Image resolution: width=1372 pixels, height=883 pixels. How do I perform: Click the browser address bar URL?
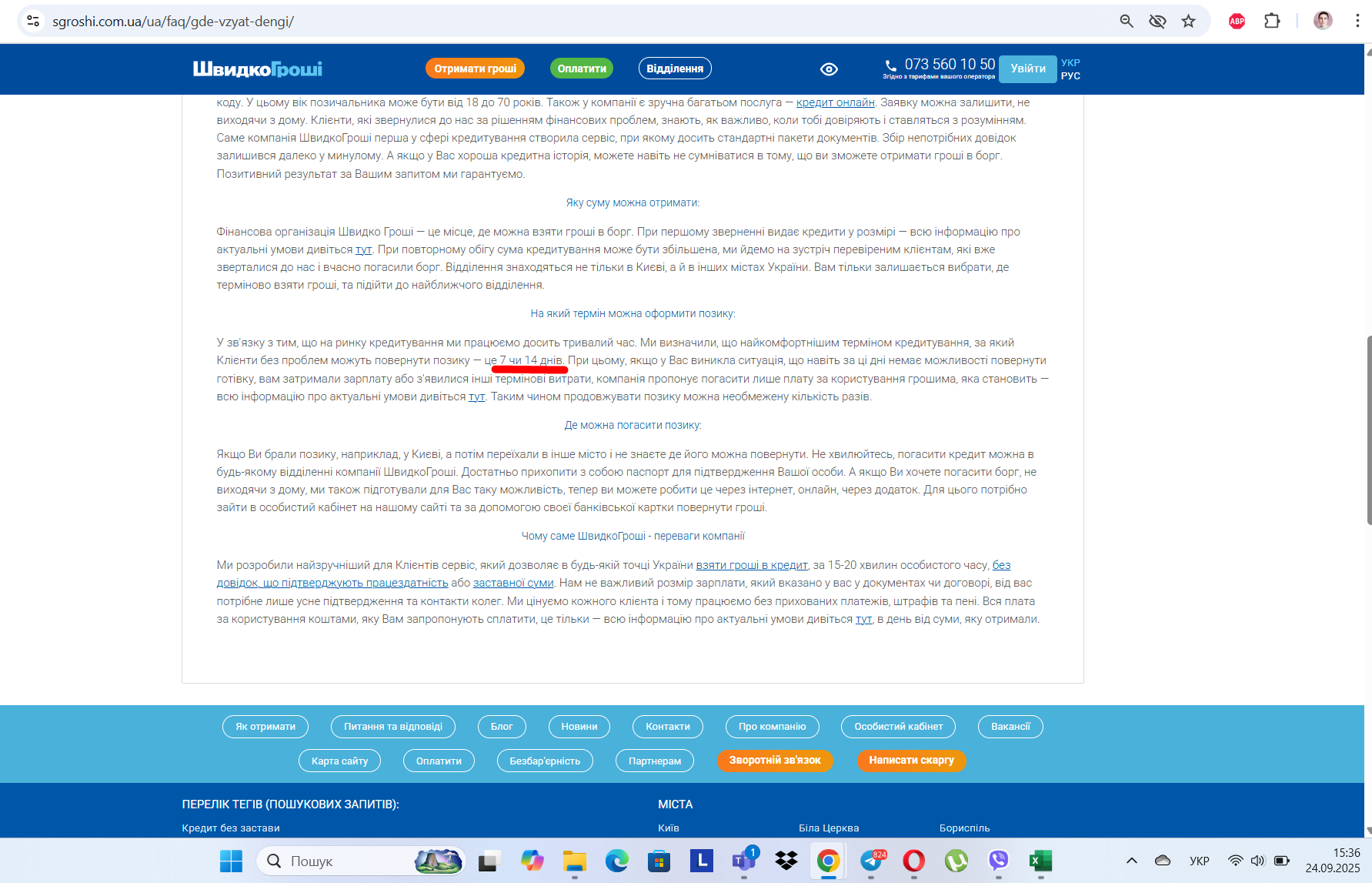(x=173, y=22)
